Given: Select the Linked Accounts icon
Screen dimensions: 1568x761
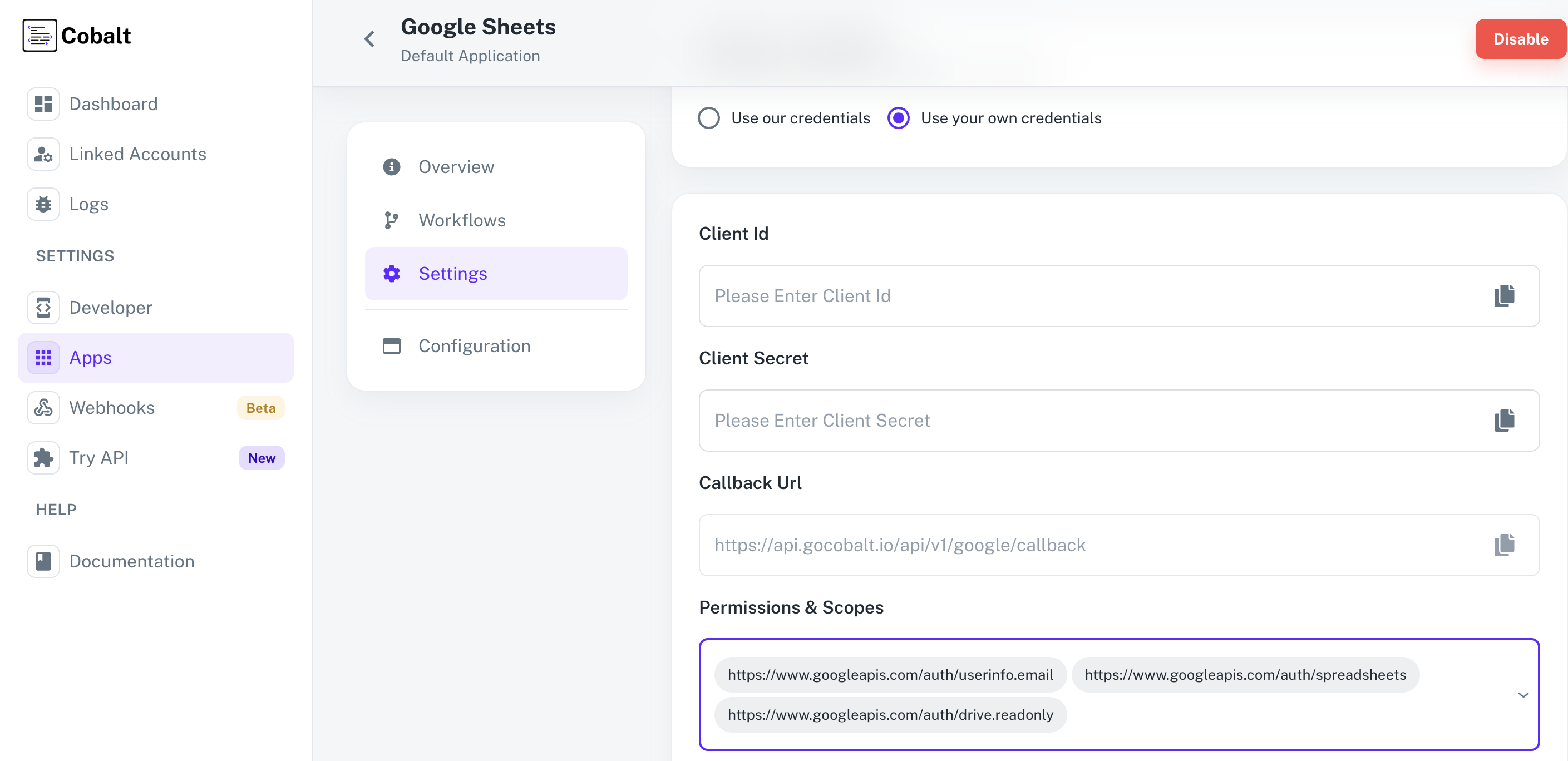Looking at the screenshot, I should point(43,154).
